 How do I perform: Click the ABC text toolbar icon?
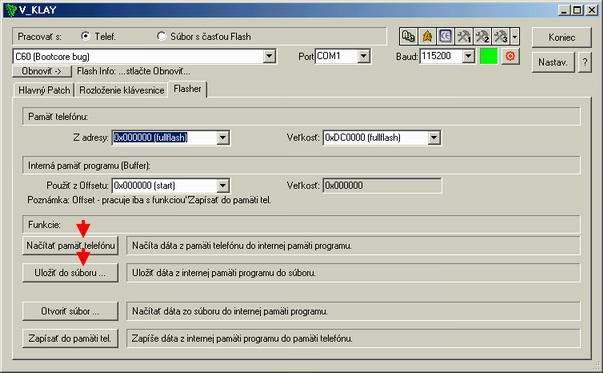[408, 37]
